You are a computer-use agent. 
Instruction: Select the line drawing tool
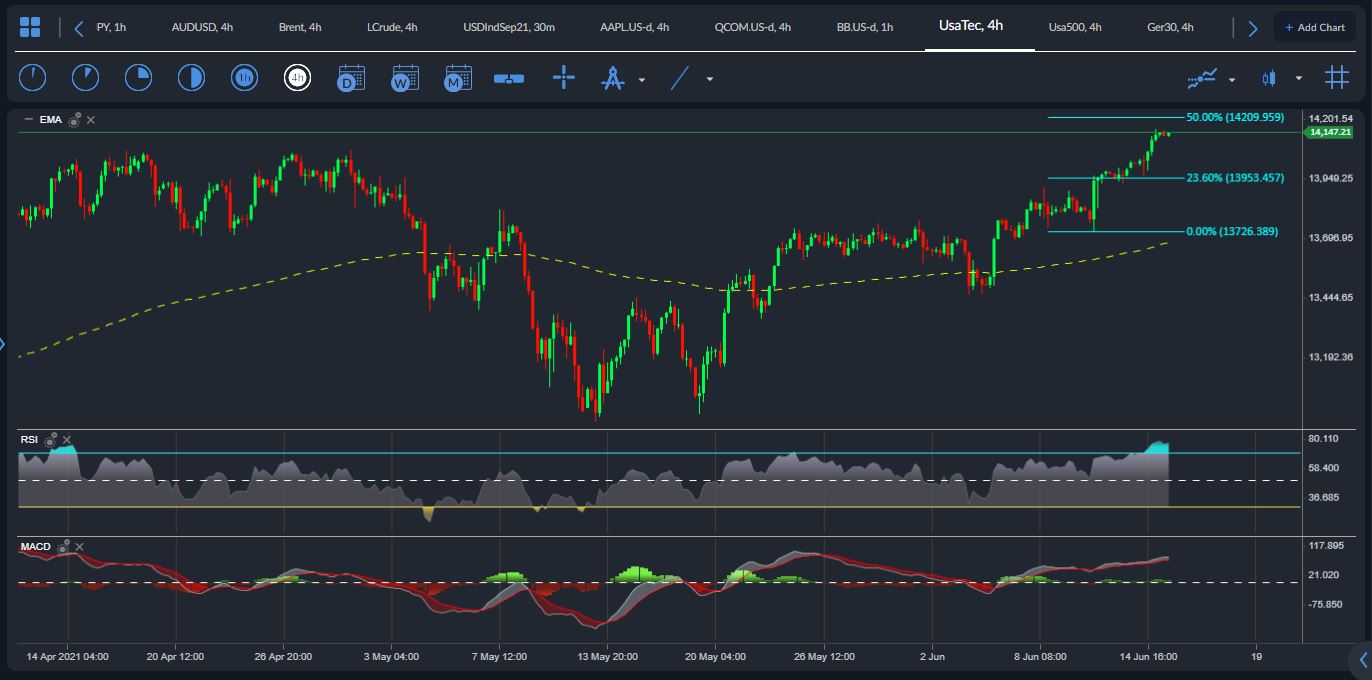pos(680,78)
